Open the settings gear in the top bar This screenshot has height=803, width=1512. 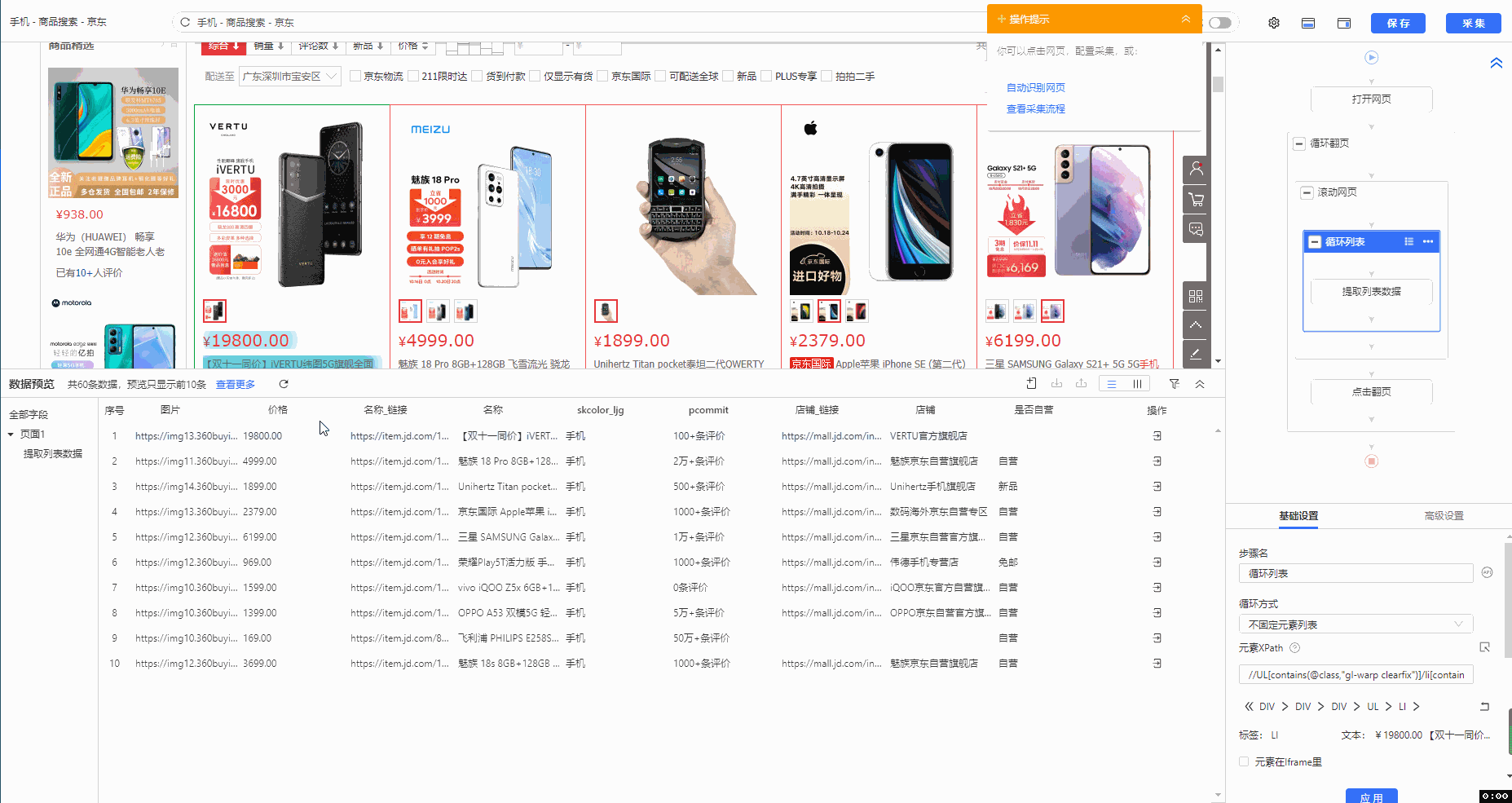coord(1274,23)
